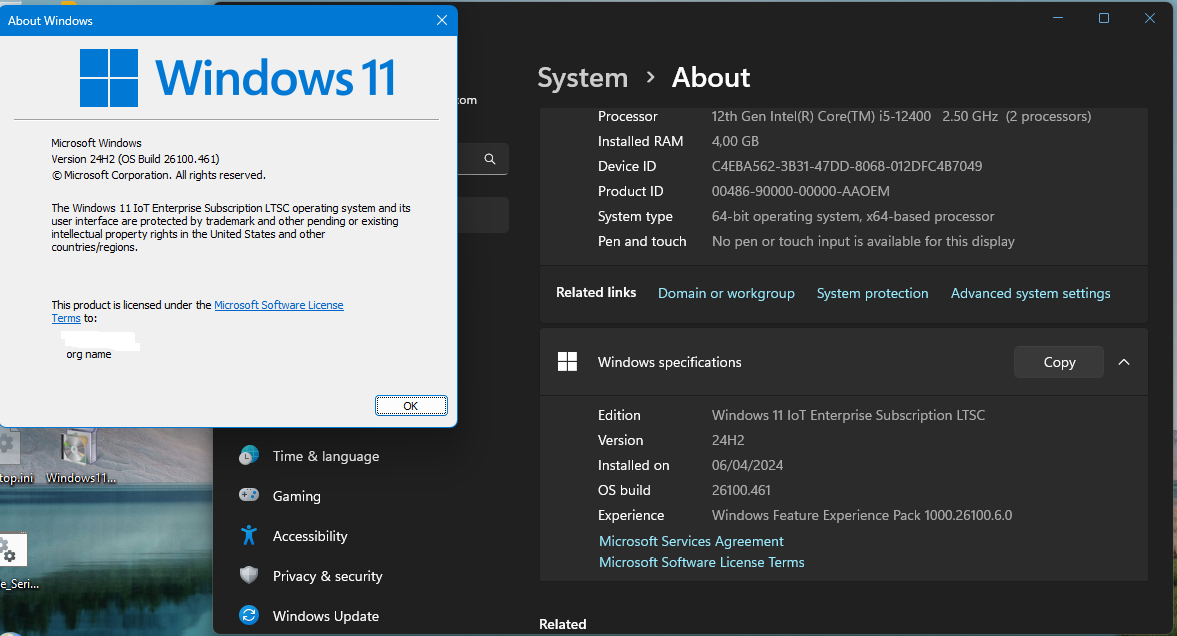The width and height of the screenshot is (1177, 636).
Task: Click the Time & language clock icon
Action: coord(248,456)
